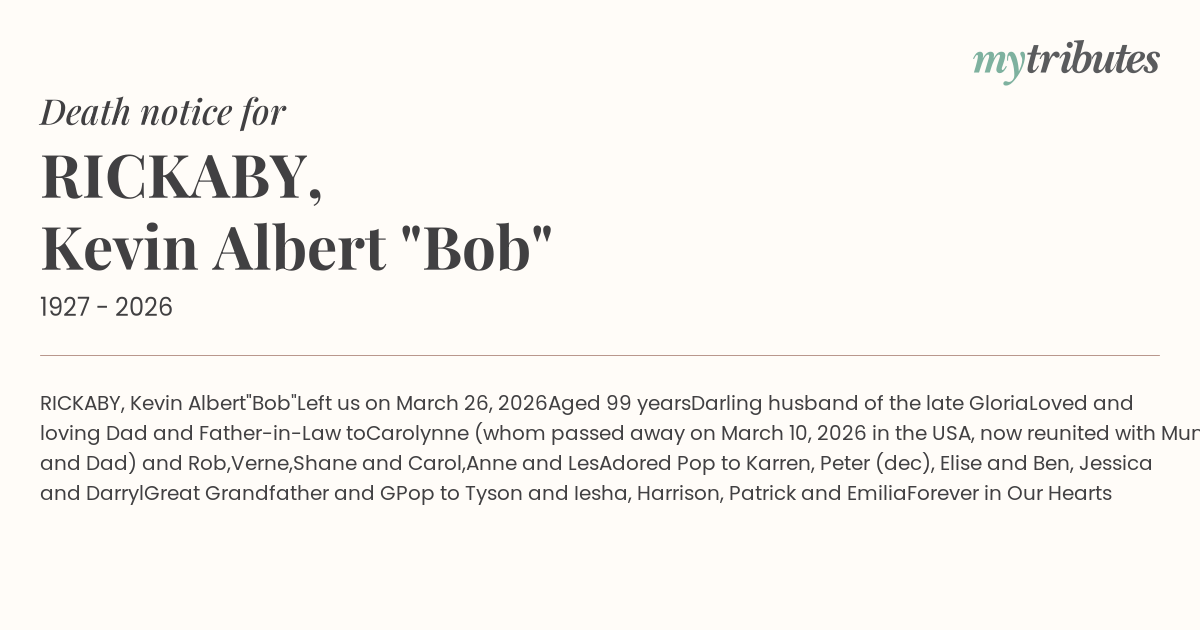Click "Darling husband of the late Gloria"
Viewport: 1200px width, 630px height.
pyautogui.click(x=860, y=403)
